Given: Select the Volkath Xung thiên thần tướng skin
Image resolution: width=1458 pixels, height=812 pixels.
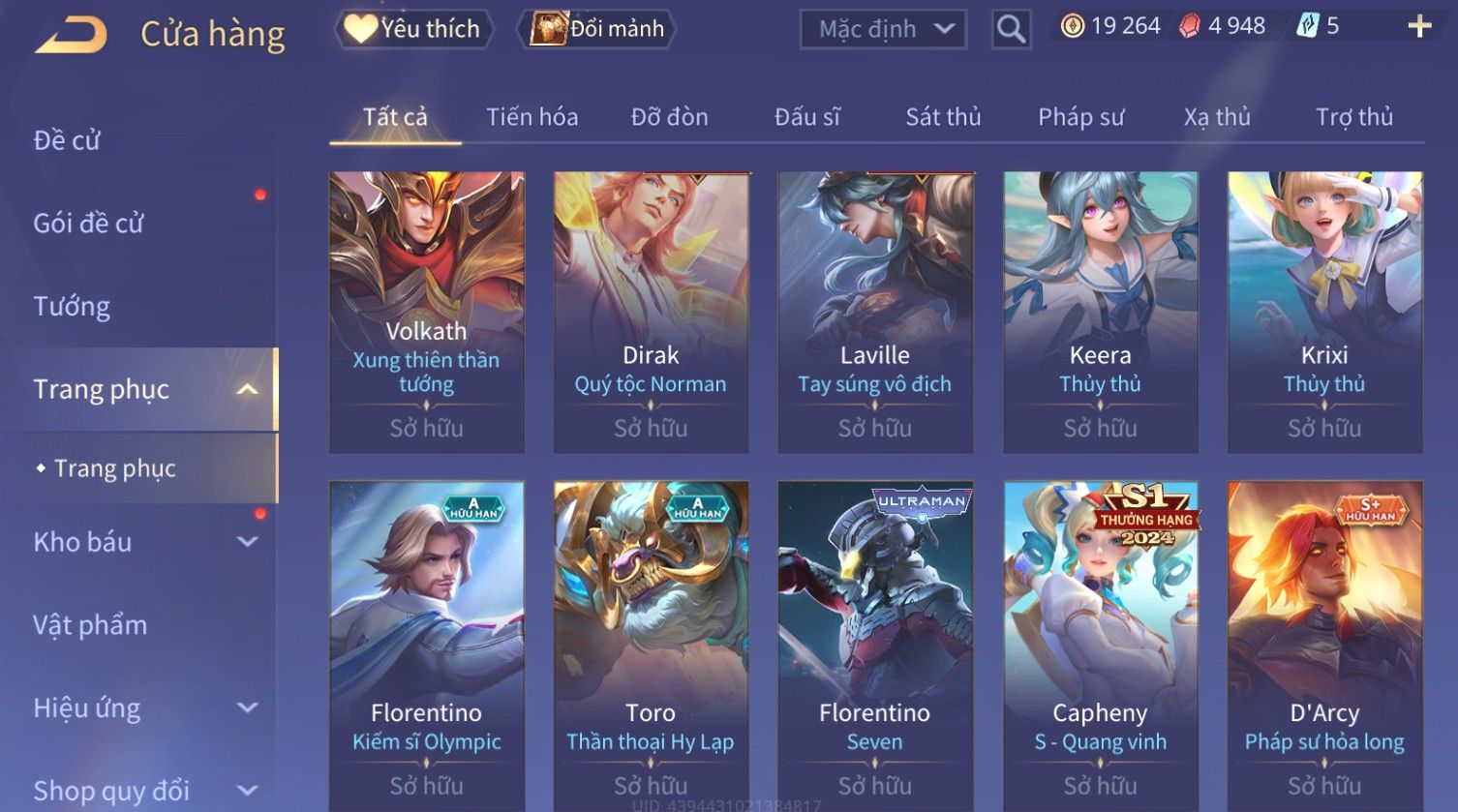Looking at the screenshot, I should coord(427,313).
